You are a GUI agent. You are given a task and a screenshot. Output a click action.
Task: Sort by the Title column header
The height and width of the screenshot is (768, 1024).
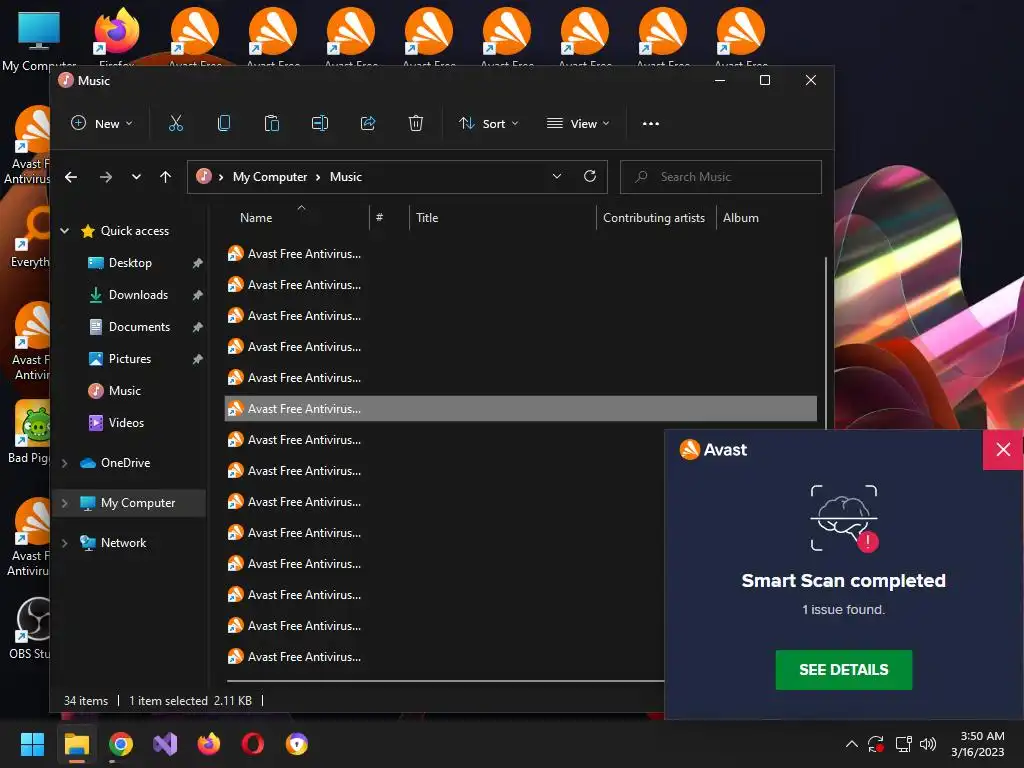tap(427, 218)
